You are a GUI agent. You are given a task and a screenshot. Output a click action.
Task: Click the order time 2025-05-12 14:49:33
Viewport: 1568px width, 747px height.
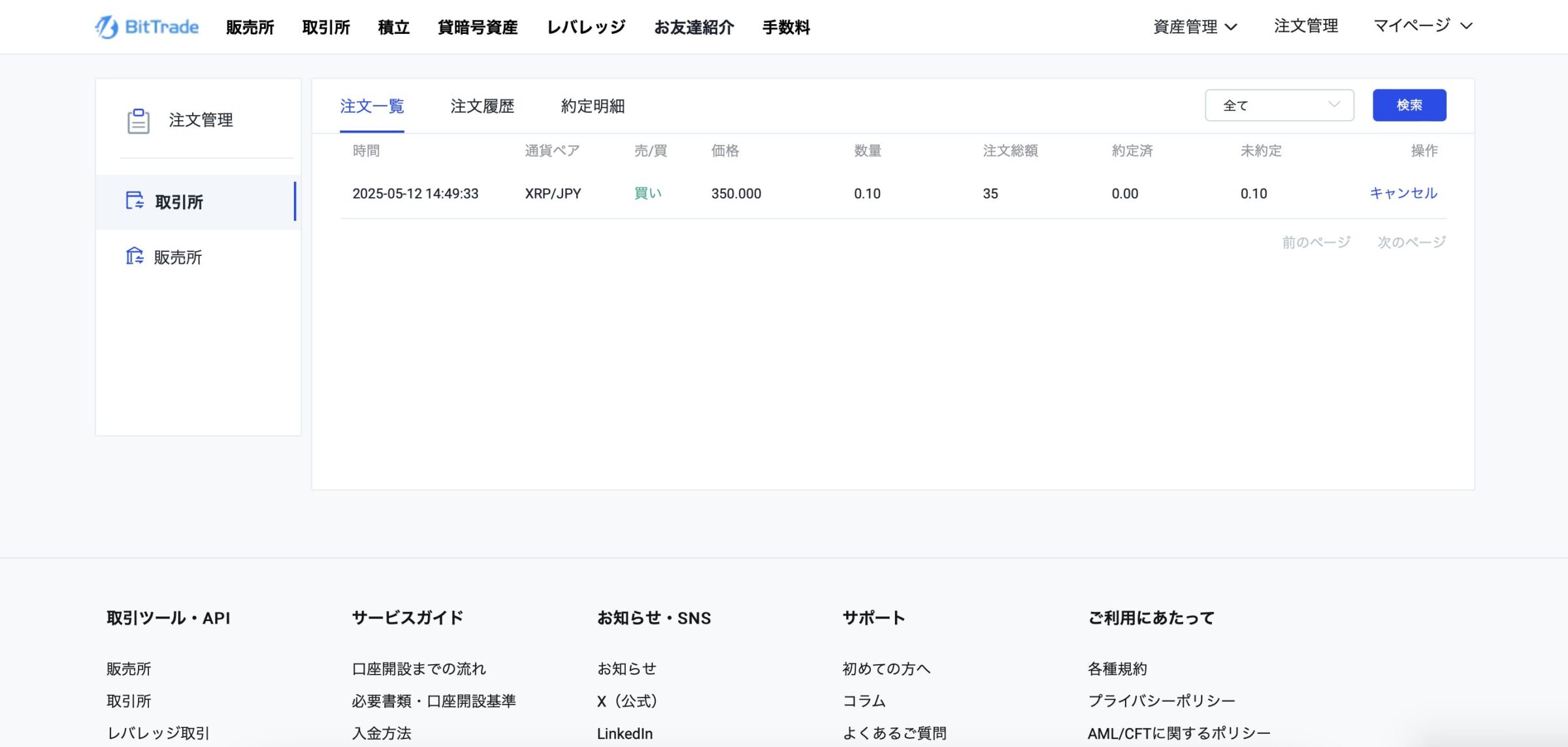point(416,193)
